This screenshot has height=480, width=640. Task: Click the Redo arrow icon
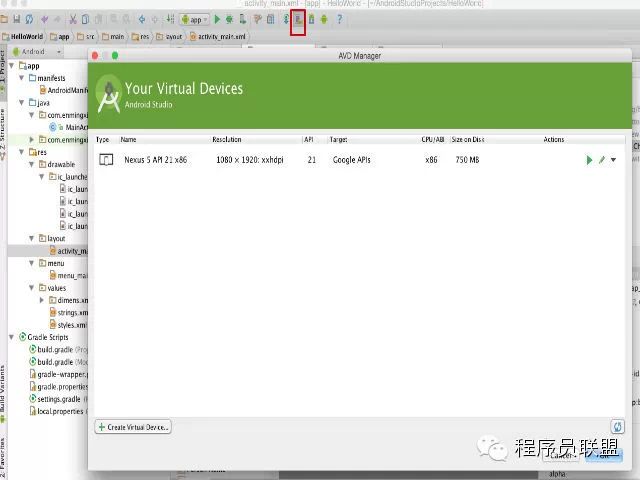click(x=57, y=19)
